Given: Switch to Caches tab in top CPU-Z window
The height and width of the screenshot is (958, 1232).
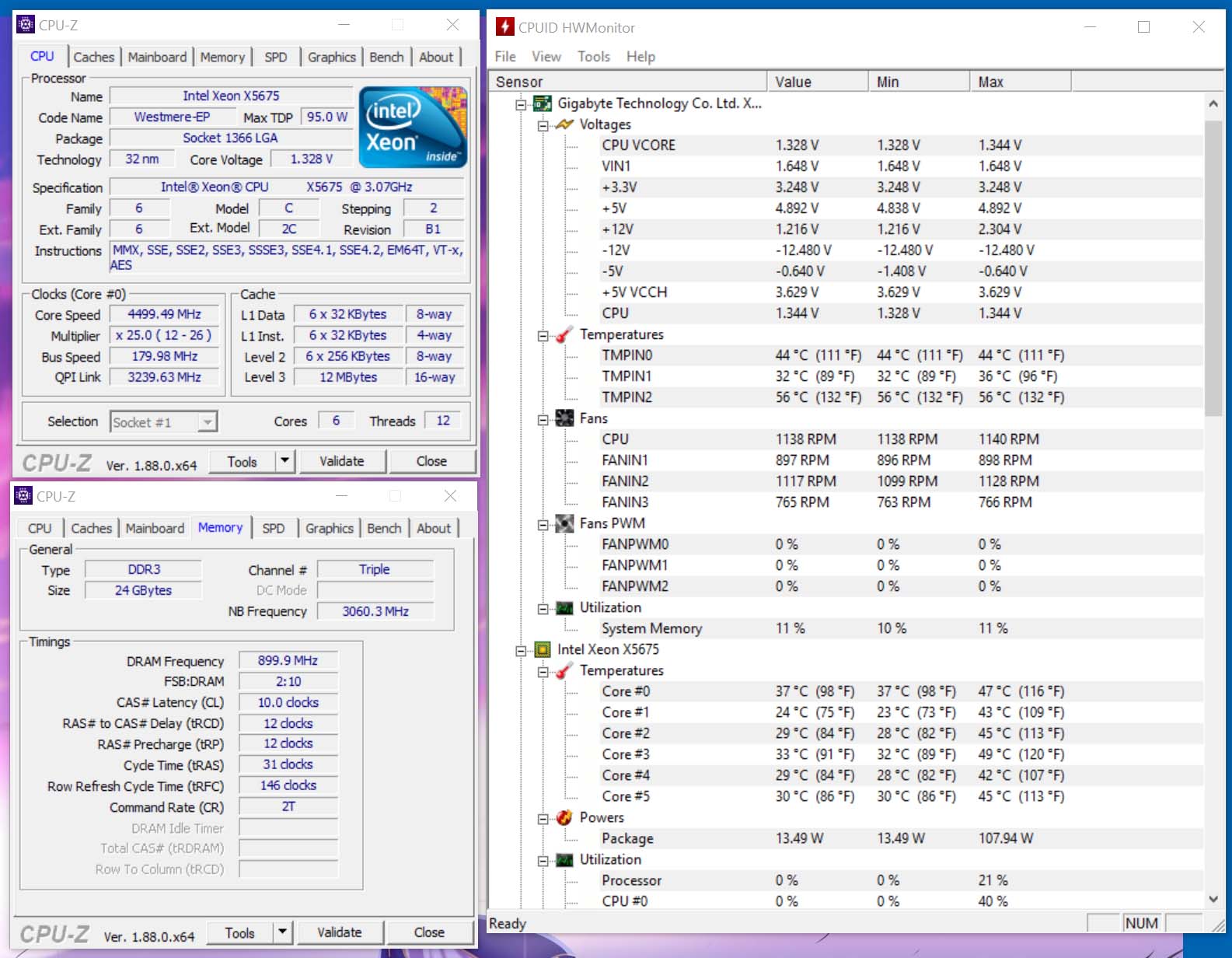Looking at the screenshot, I should click(x=94, y=58).
